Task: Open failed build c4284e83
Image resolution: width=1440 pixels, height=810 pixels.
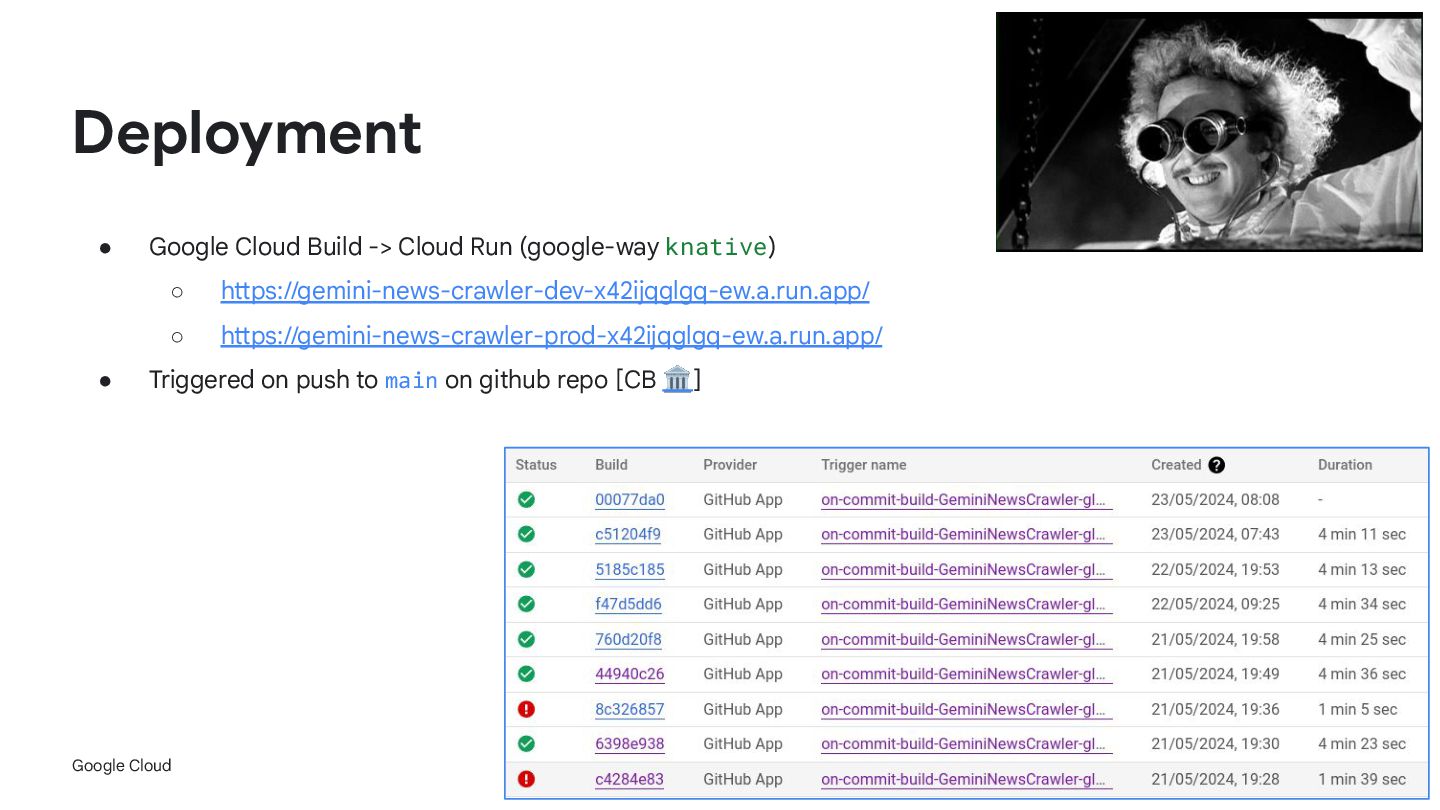Action: (629, 779)
